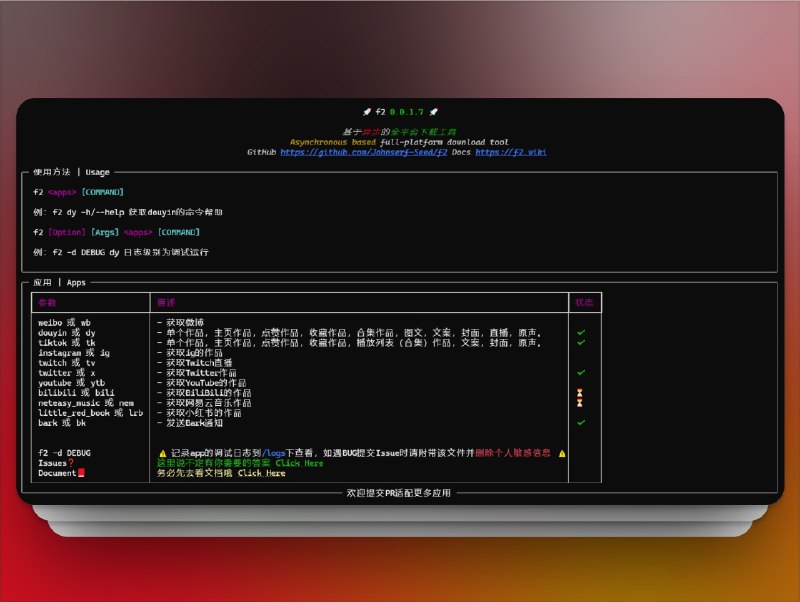This screenshot has height=602, width=800.
Task: Click the 状态 status column header
Action: (584, 301)
